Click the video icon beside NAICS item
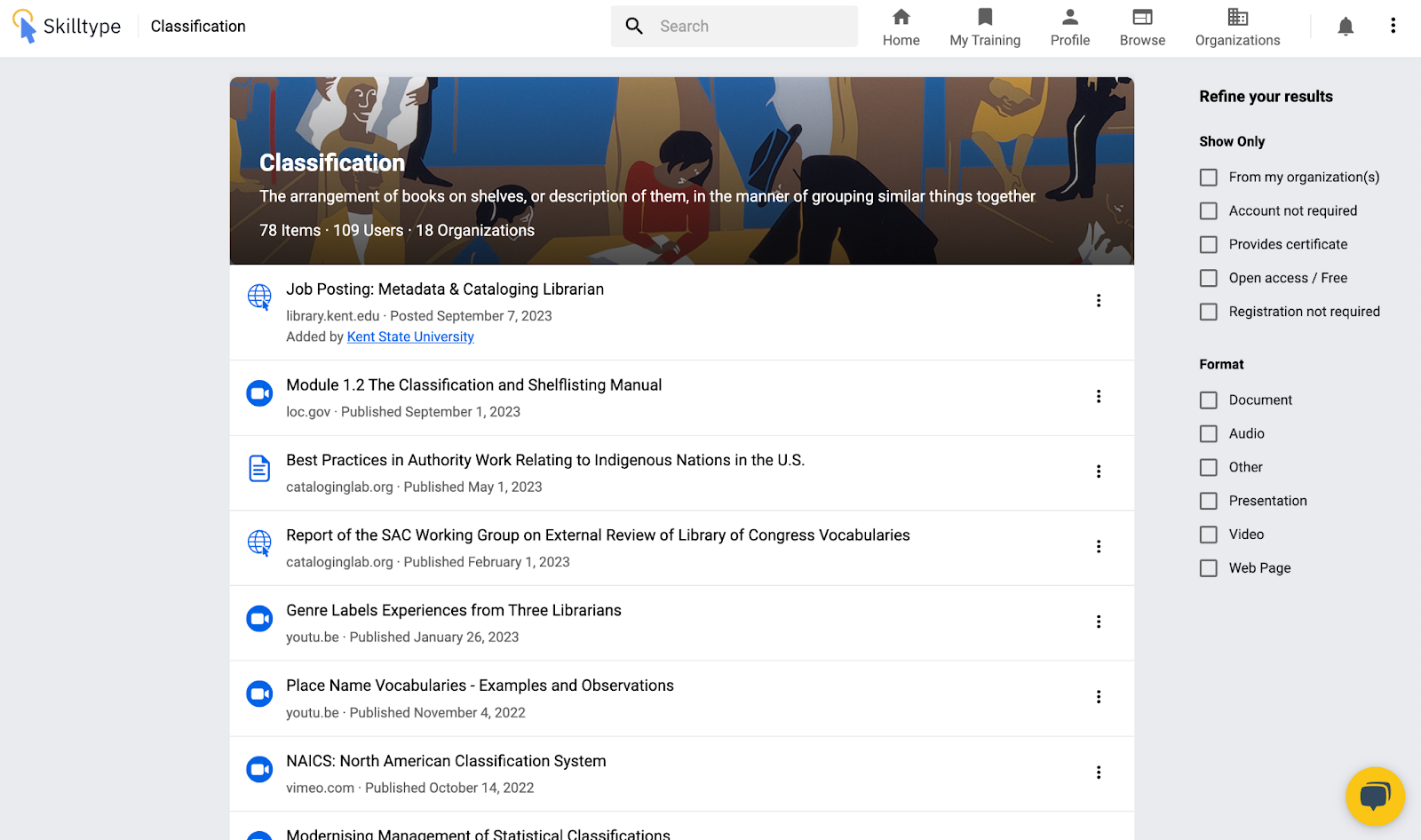Image resolution: width=1421 pixels, height=840 pixels. pos(259,769)
